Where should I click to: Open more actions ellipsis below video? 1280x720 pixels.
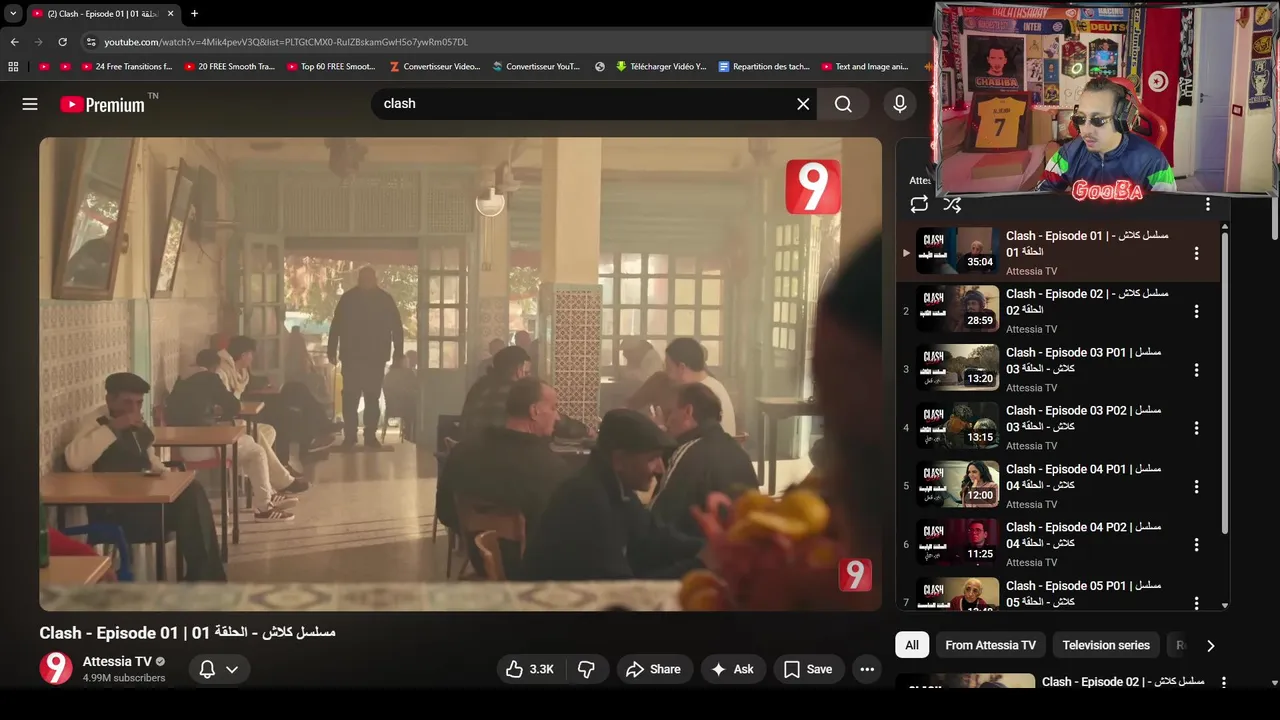pos(867,669)
